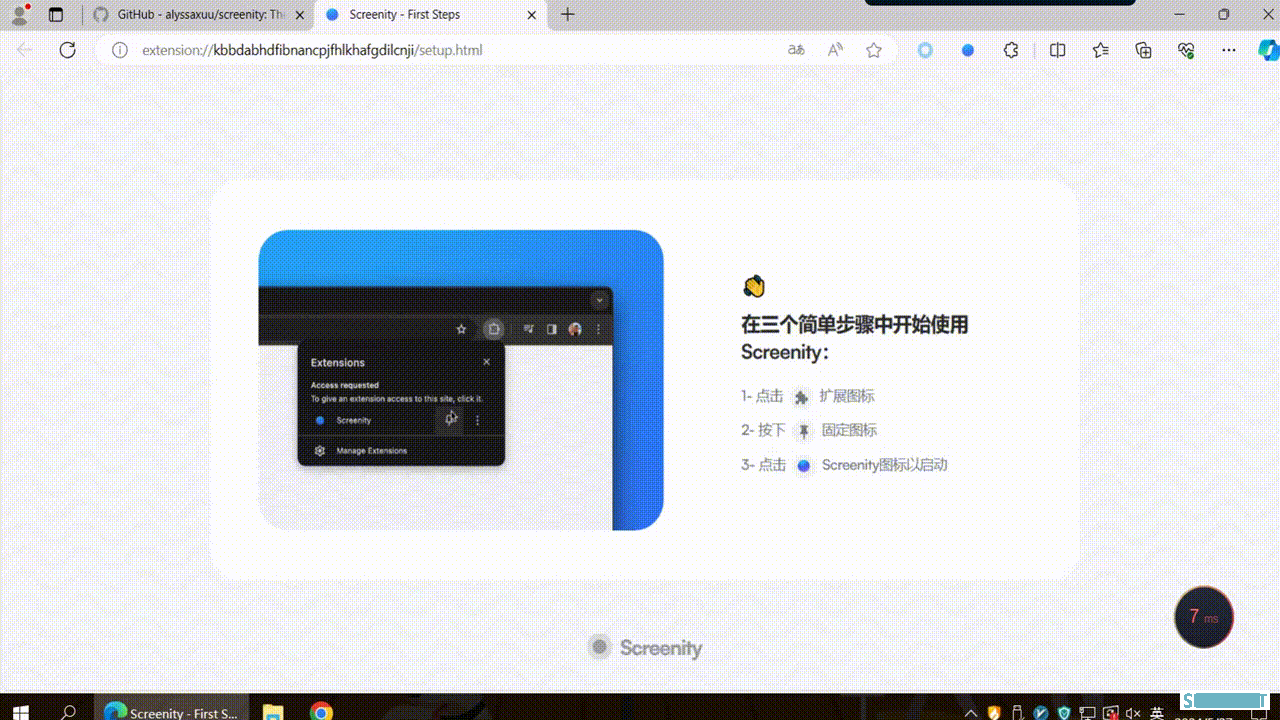1280x720 pixels.
Task: Add this page to favorites star
Action: coord(874,50)
